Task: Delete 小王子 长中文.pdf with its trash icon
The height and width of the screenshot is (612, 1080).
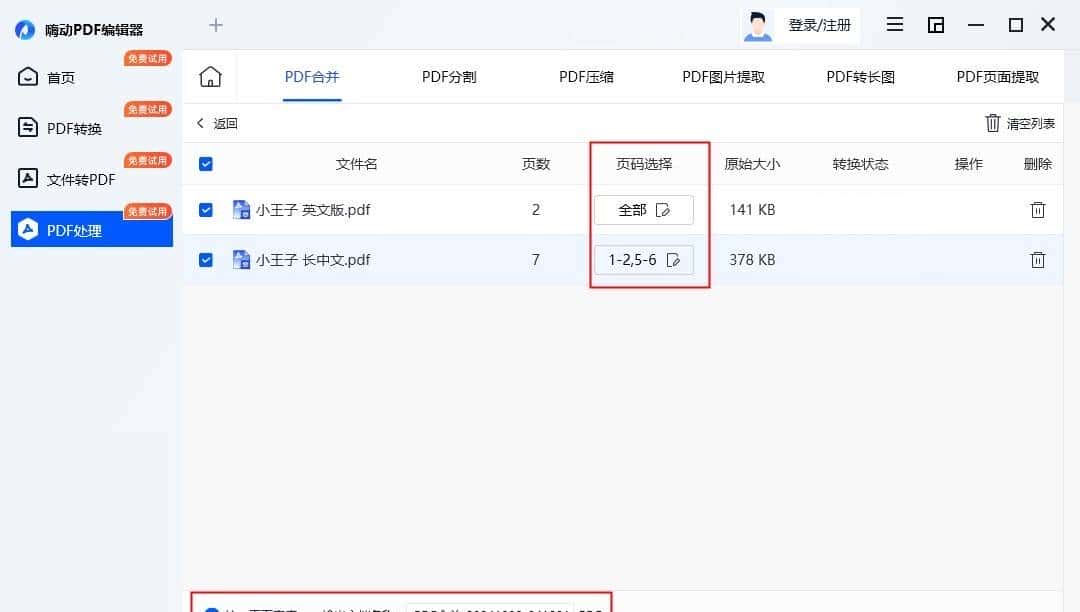Action: pos(1037,259)
